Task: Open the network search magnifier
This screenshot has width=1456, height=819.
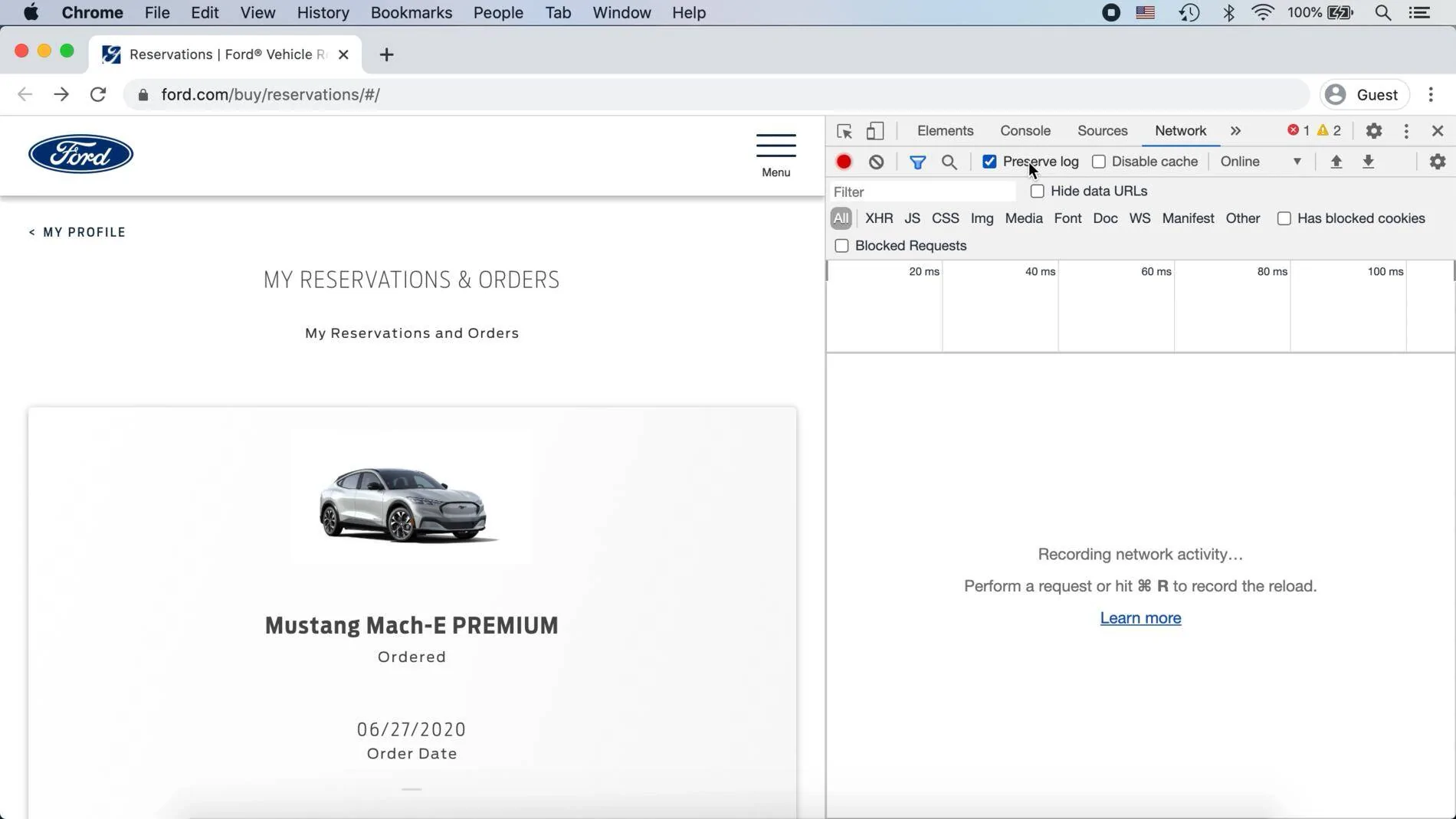Action: 949,162
